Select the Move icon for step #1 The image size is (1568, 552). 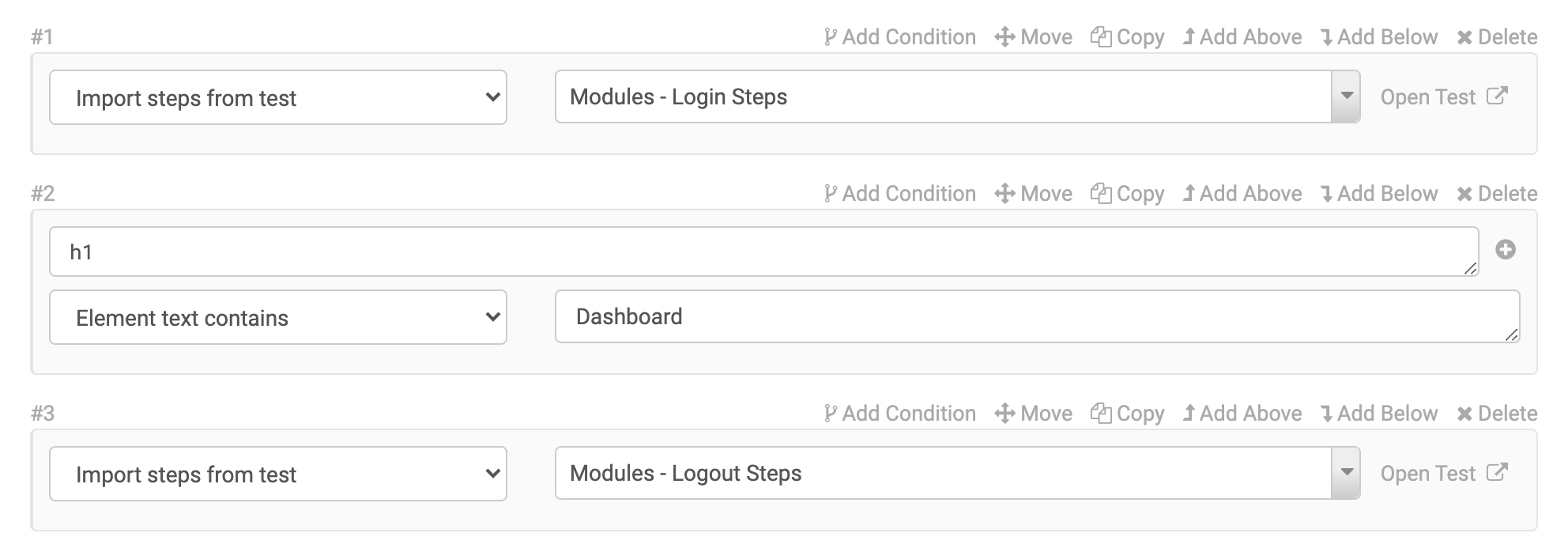tap(1005, 36)
